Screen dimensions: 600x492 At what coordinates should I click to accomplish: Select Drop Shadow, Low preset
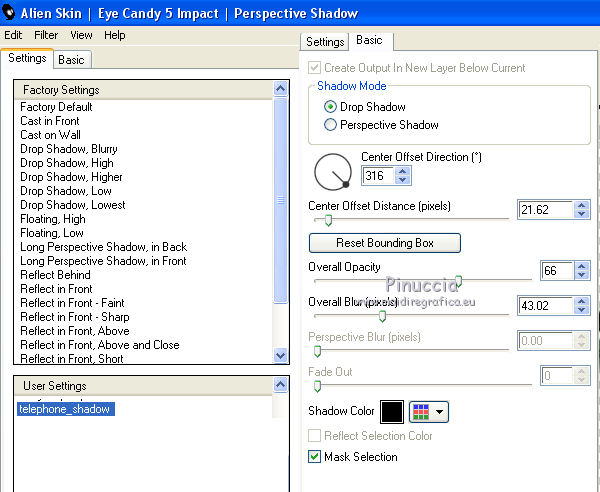point(66,191)
